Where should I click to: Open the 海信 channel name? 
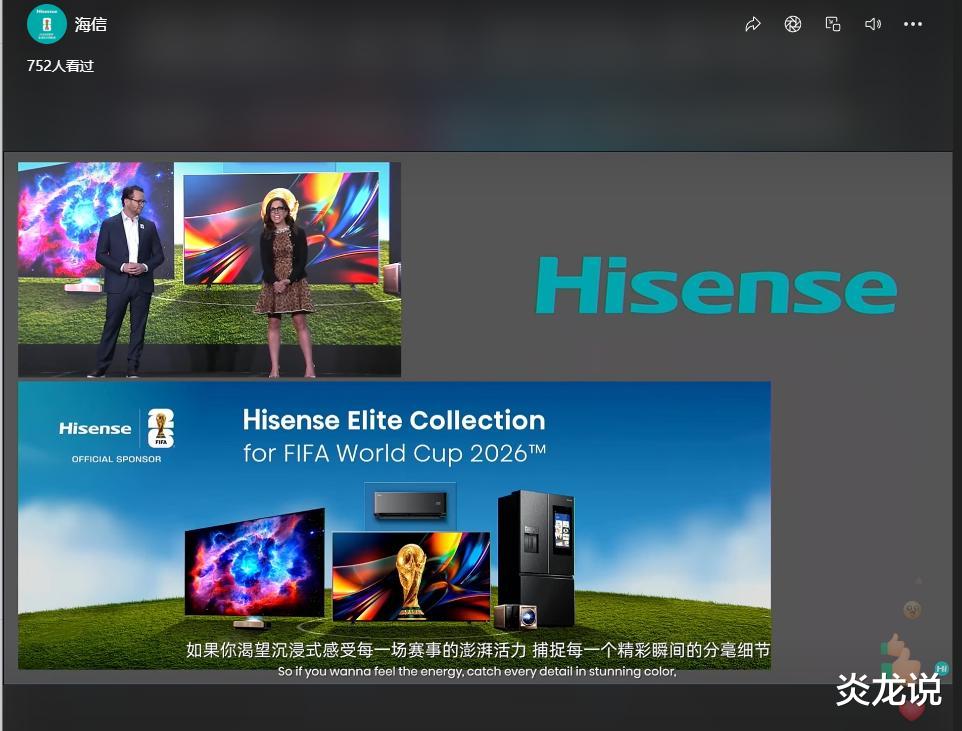(91, 25)
